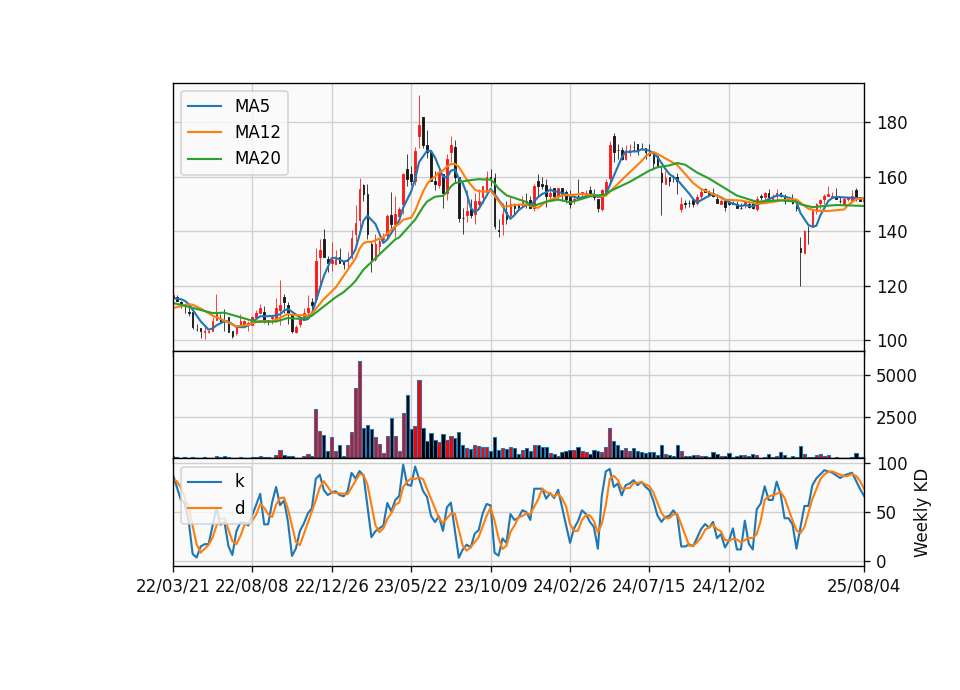Click the 22/12/26 date tick label
The width and height of the screenshot is (960, 690).
[332, 586]
